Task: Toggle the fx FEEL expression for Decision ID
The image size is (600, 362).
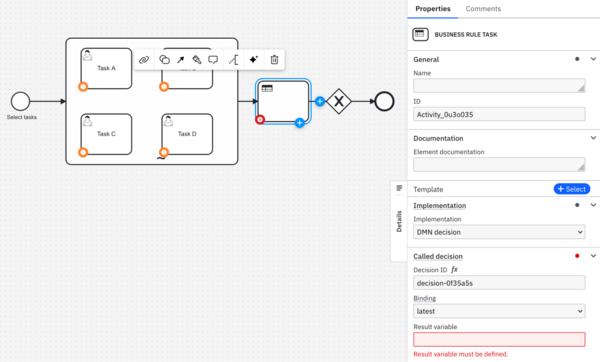Action: click(454, 270)
